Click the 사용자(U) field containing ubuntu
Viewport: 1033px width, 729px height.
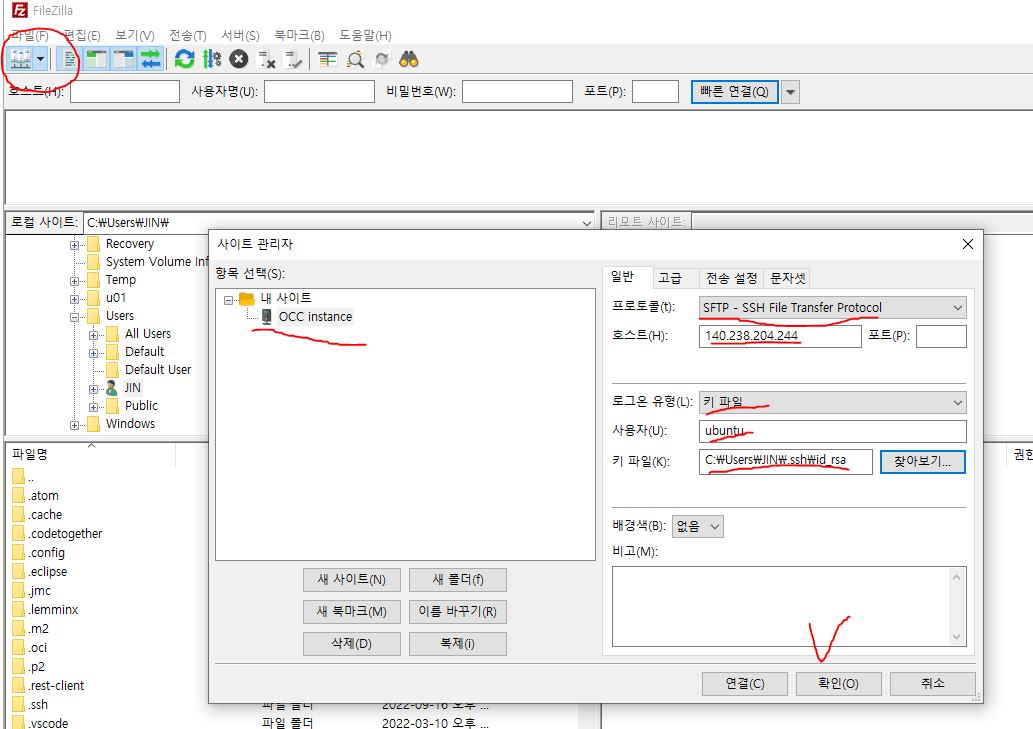pos(833,431)
